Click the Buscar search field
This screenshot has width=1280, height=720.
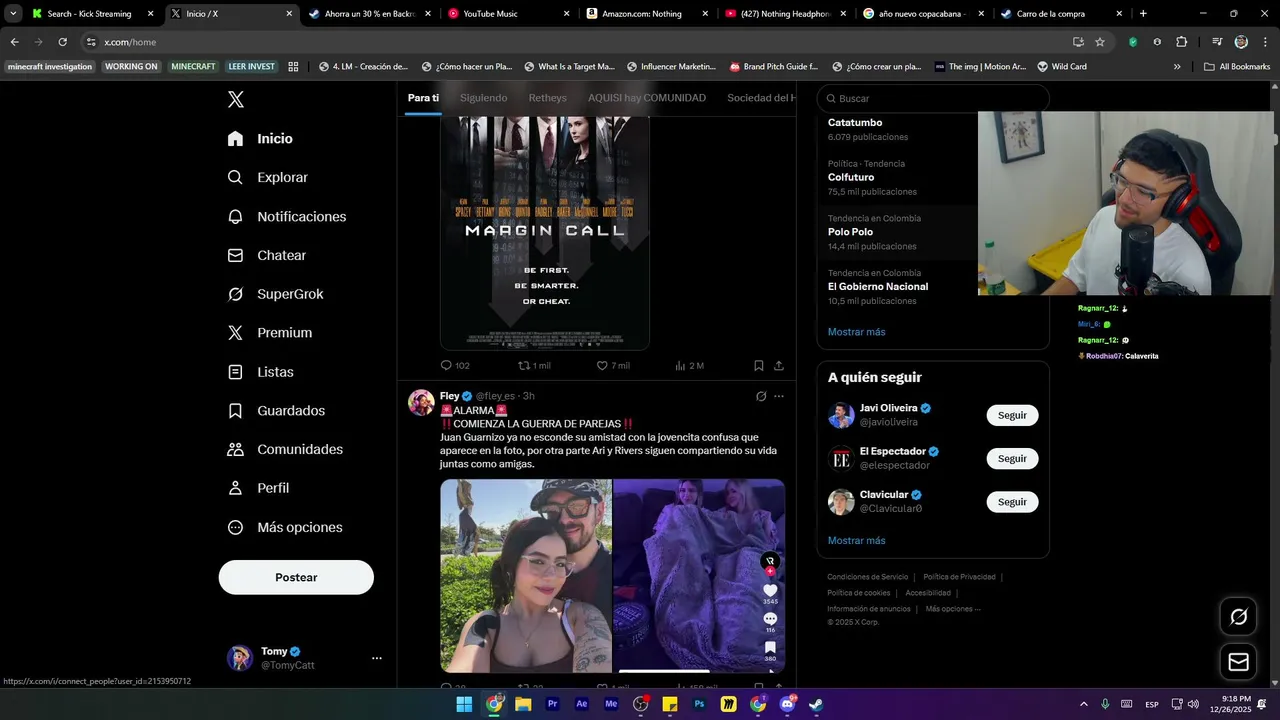coord(933,98)
